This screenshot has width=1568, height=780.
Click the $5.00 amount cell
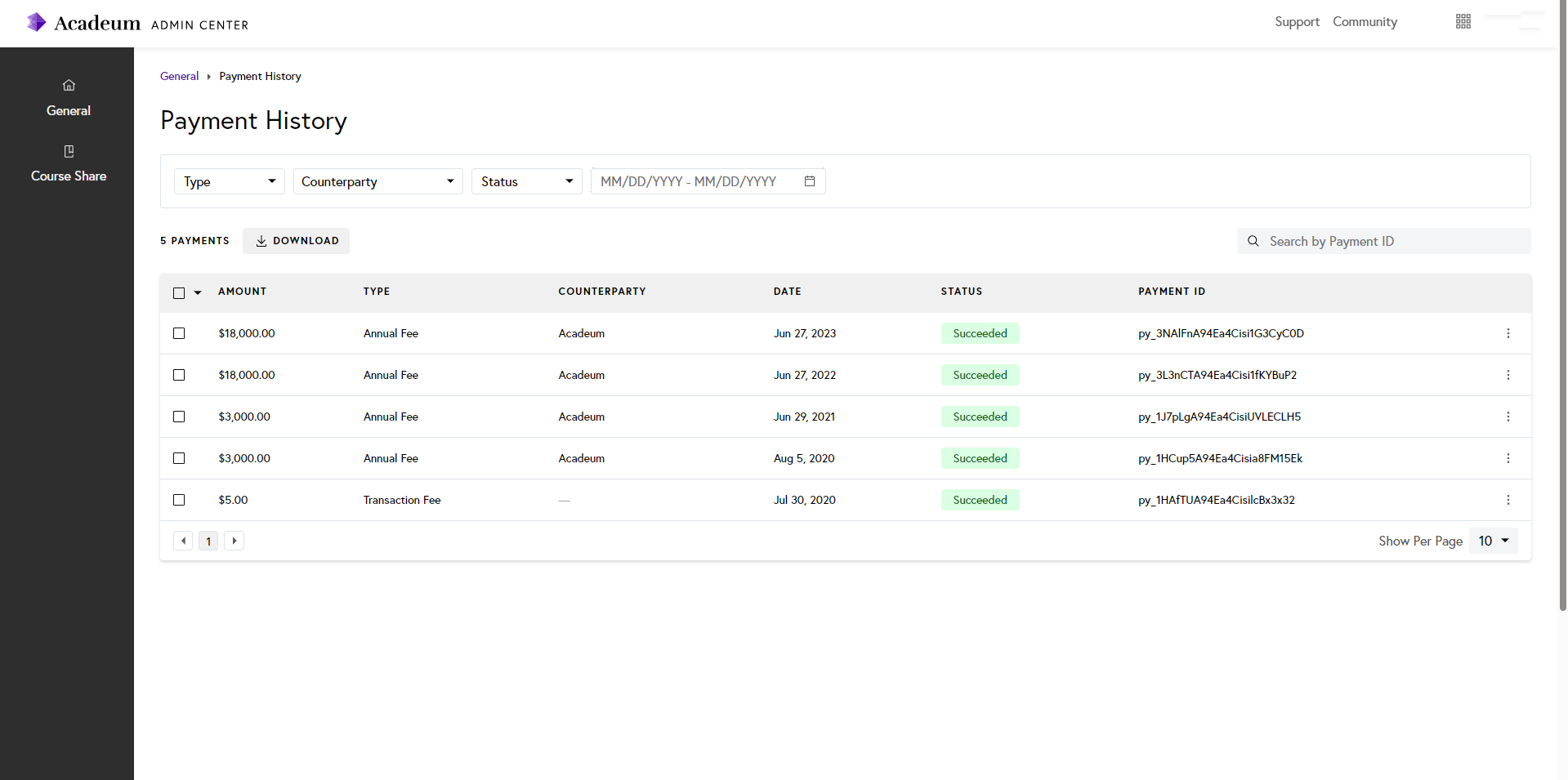(x=233, y=500)
